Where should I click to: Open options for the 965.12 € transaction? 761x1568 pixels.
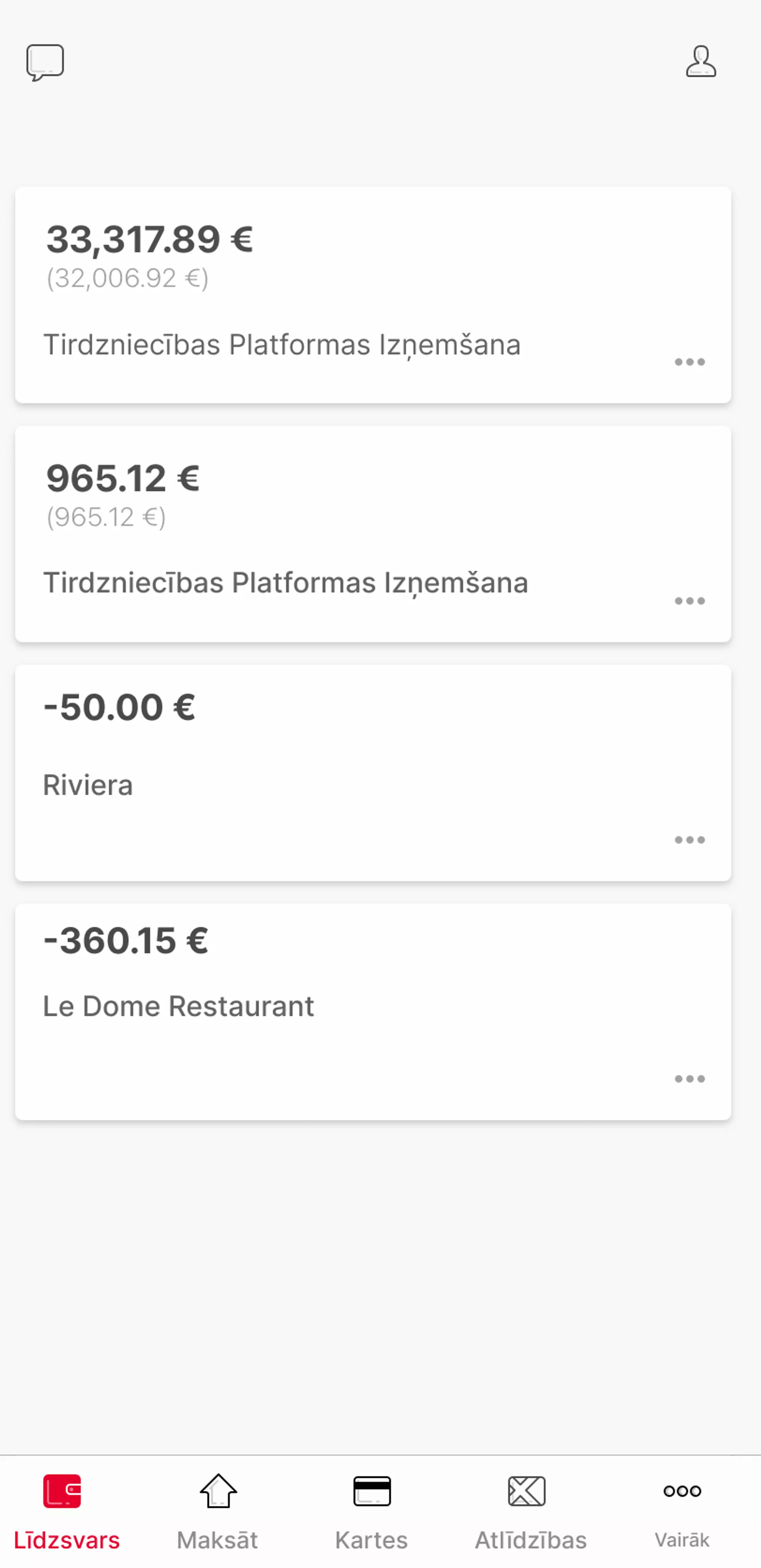[x=689, y=601]
